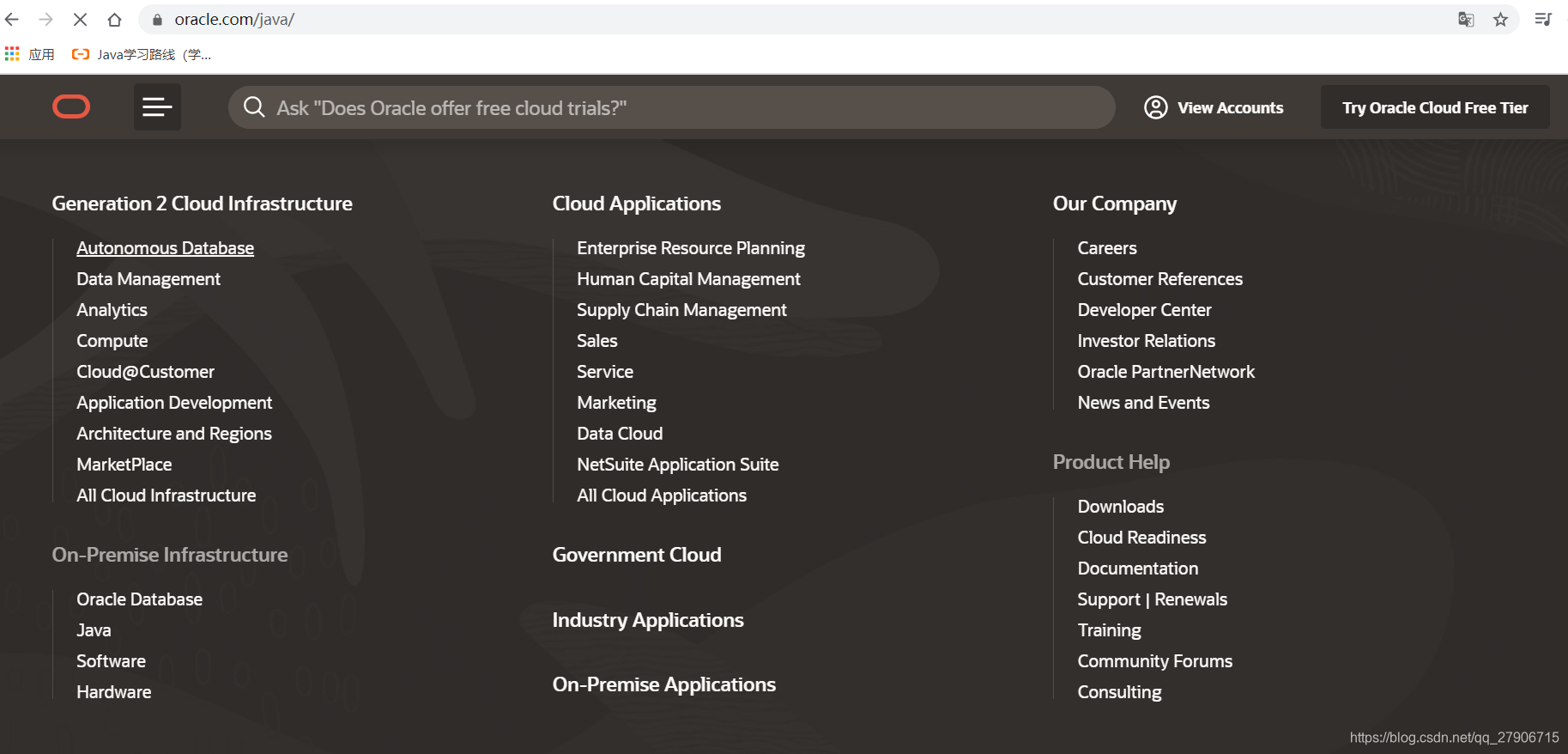Open the Marketing link
This screenshot has width=1568, height=754.
click(616, 403)
